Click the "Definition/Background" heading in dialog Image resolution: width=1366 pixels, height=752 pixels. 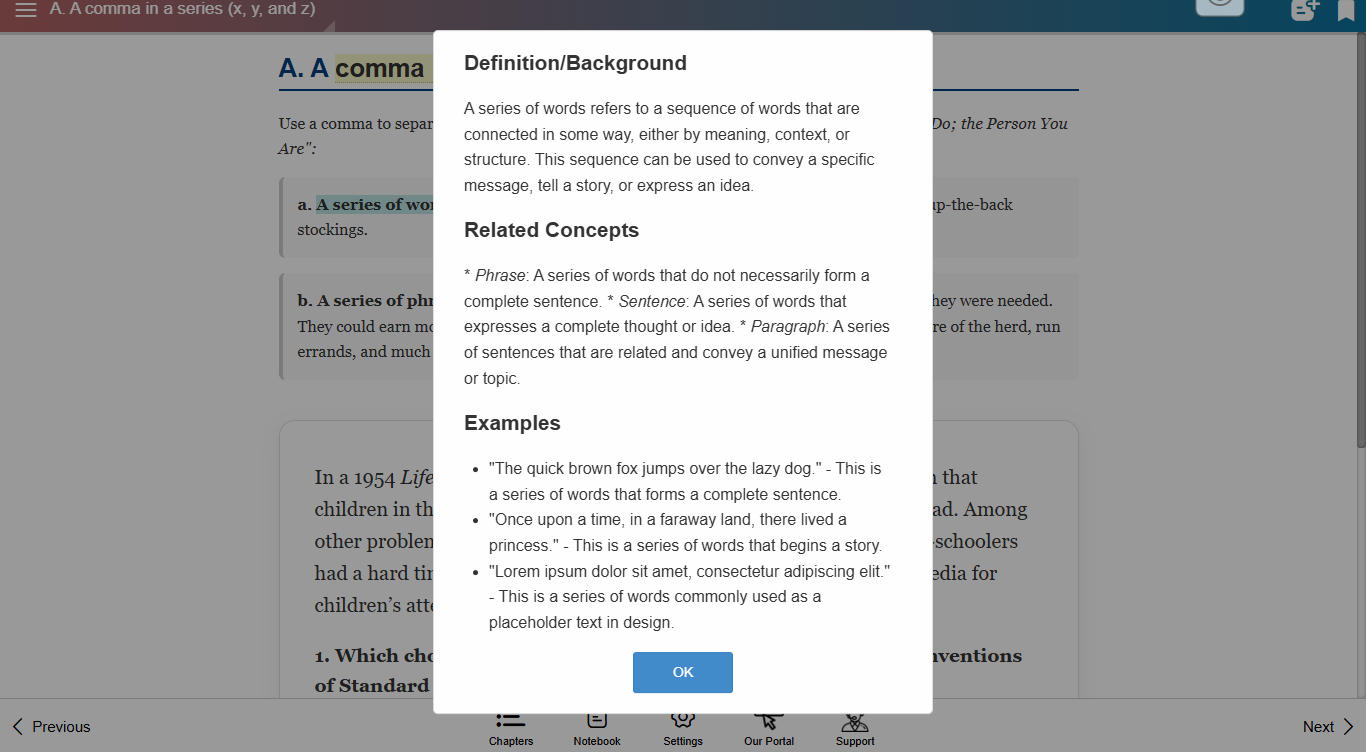point(575,63)
